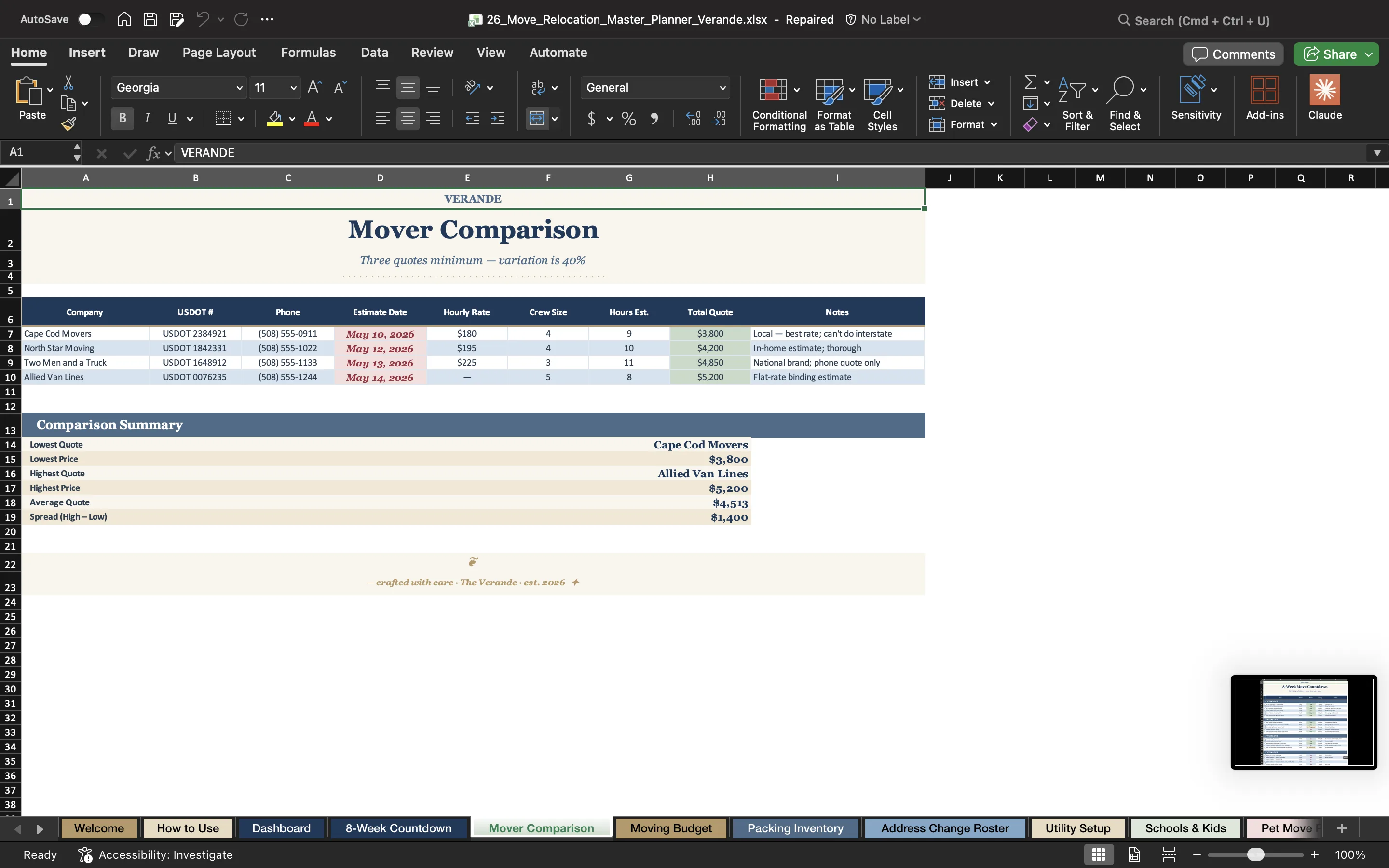The width and height of the screenshot is (1389, 868).
Task: Click the Share button
Action: coord(1335,54)
